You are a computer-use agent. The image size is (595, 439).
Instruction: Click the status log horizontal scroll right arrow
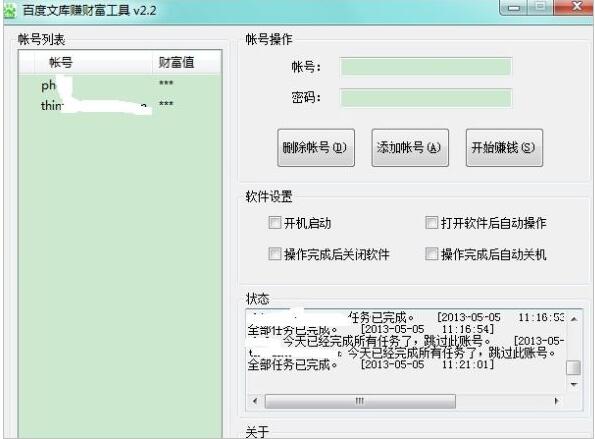[556, 401]
